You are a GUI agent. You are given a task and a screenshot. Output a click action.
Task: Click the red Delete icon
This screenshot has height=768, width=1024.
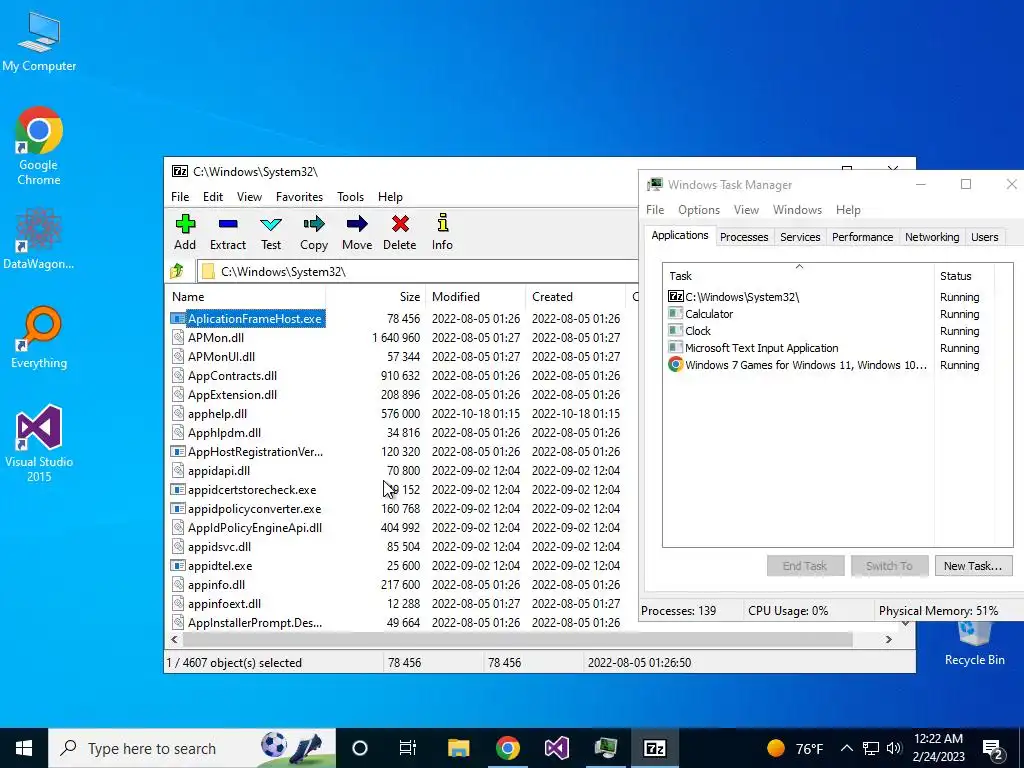pyautogui.click(x=400, y=232)
